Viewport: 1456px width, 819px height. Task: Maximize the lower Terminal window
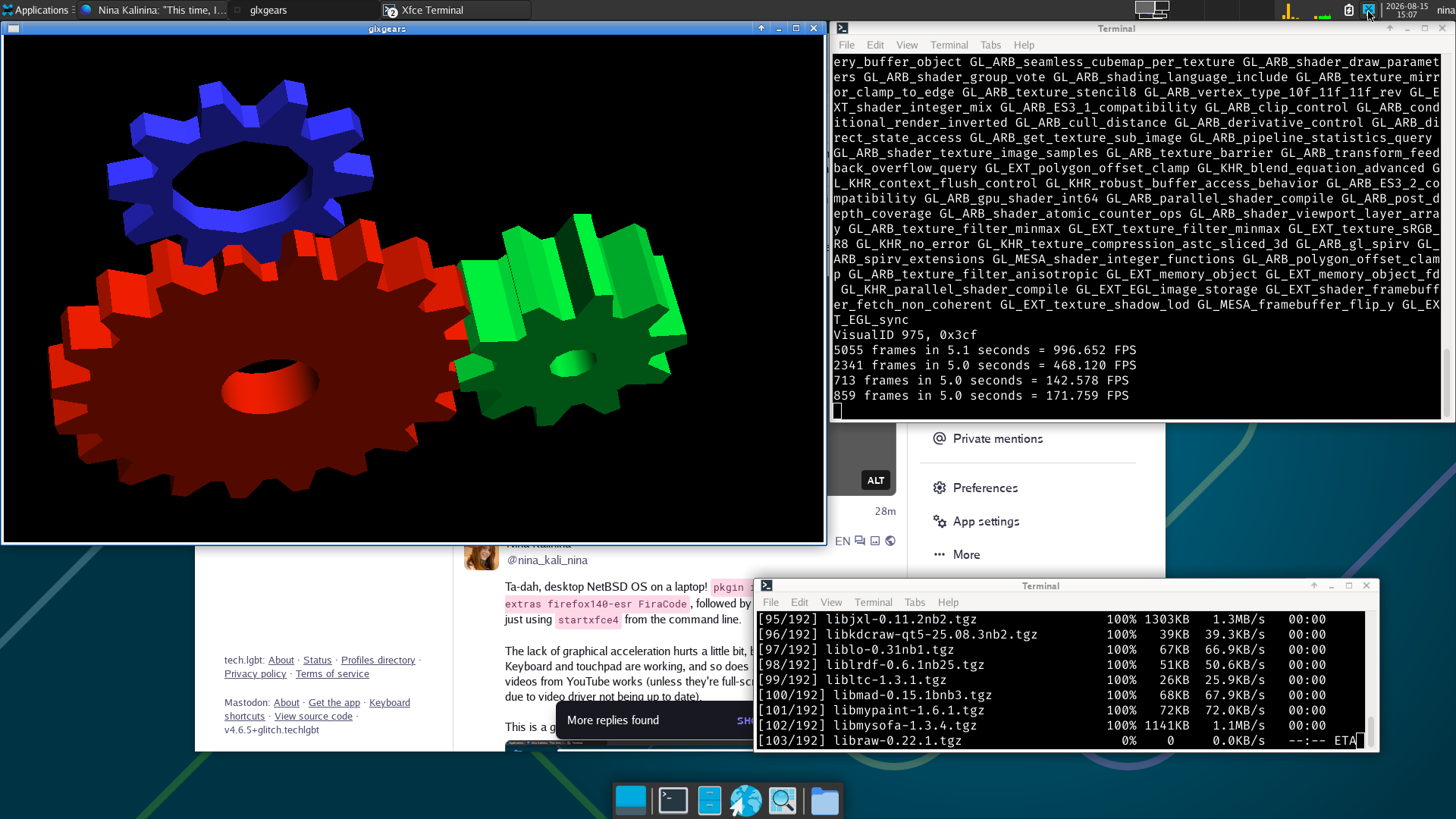click(1349, 585)
